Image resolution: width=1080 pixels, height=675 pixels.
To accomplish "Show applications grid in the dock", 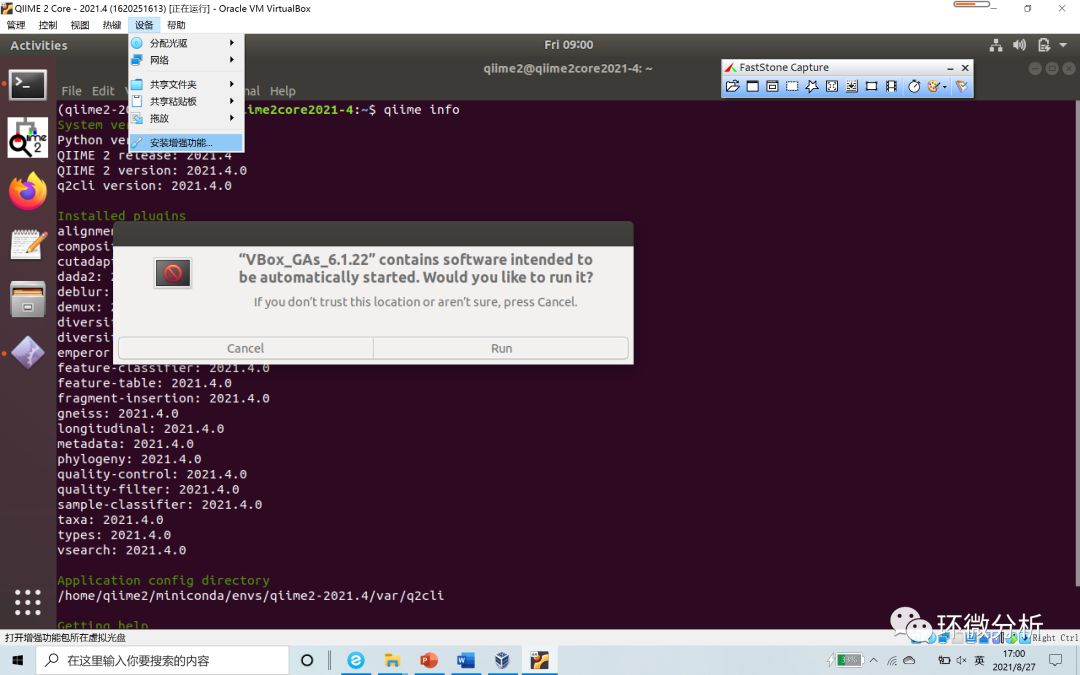I will [28, 602].
